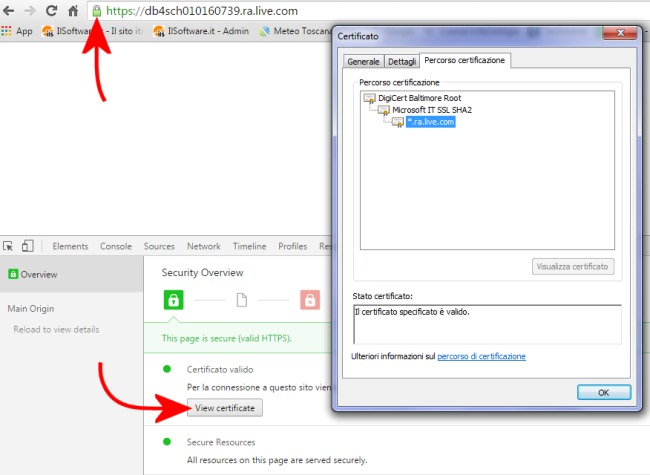The width and height of the screenshot is (650, 475).
Task: Click the page document icon in overview
Action: (x=242, y=300)
